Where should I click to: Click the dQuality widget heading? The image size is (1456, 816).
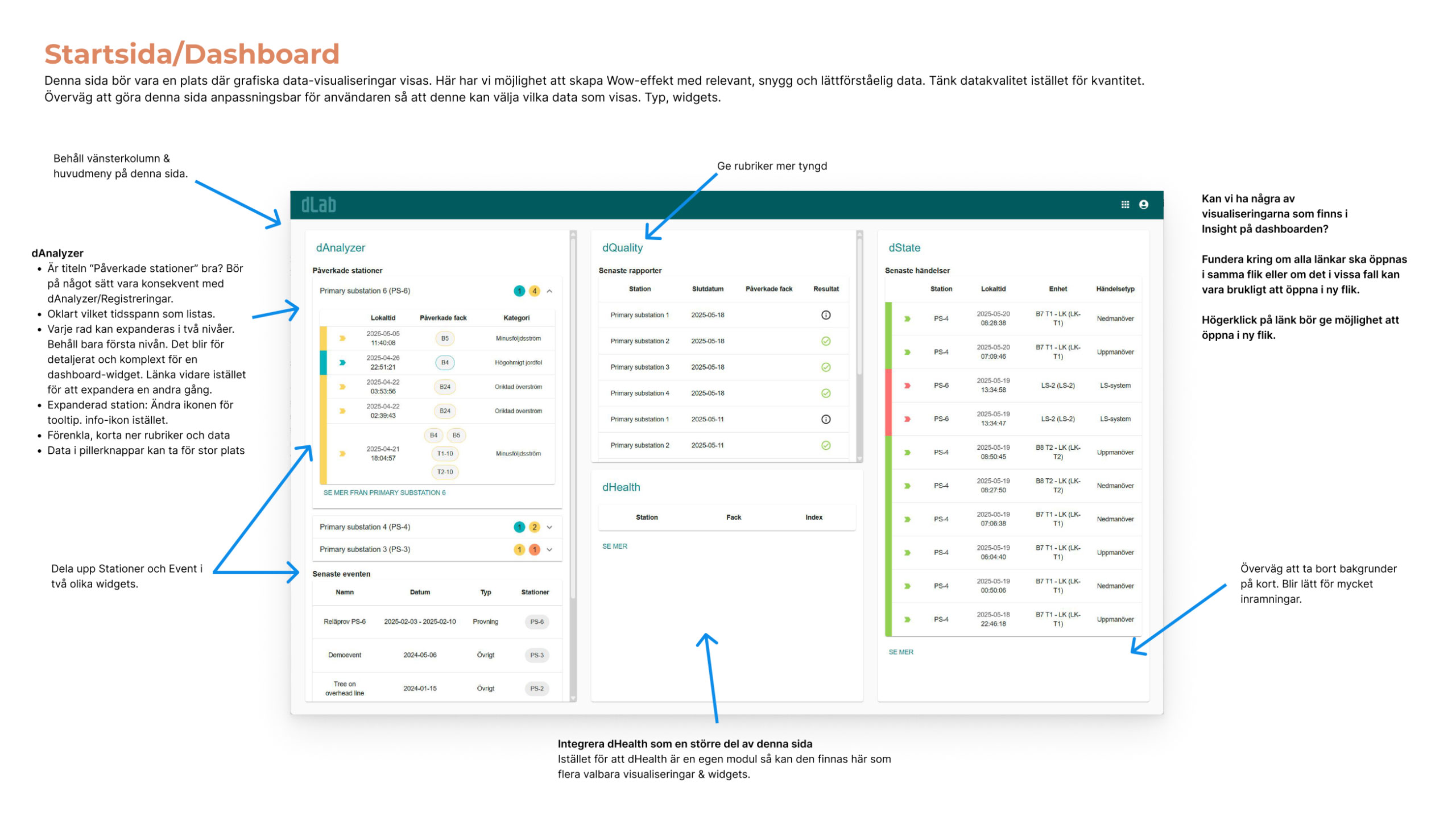coord(622,248)
